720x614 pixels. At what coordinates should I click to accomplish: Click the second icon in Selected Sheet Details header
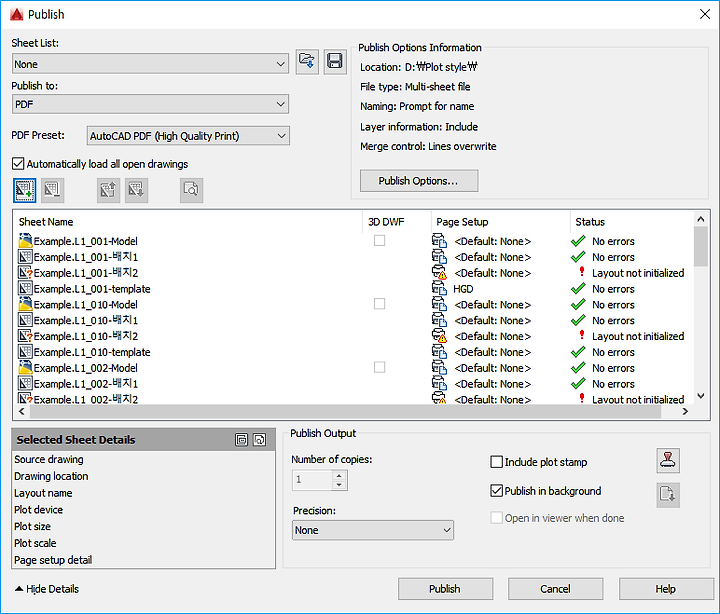(259, 439)
